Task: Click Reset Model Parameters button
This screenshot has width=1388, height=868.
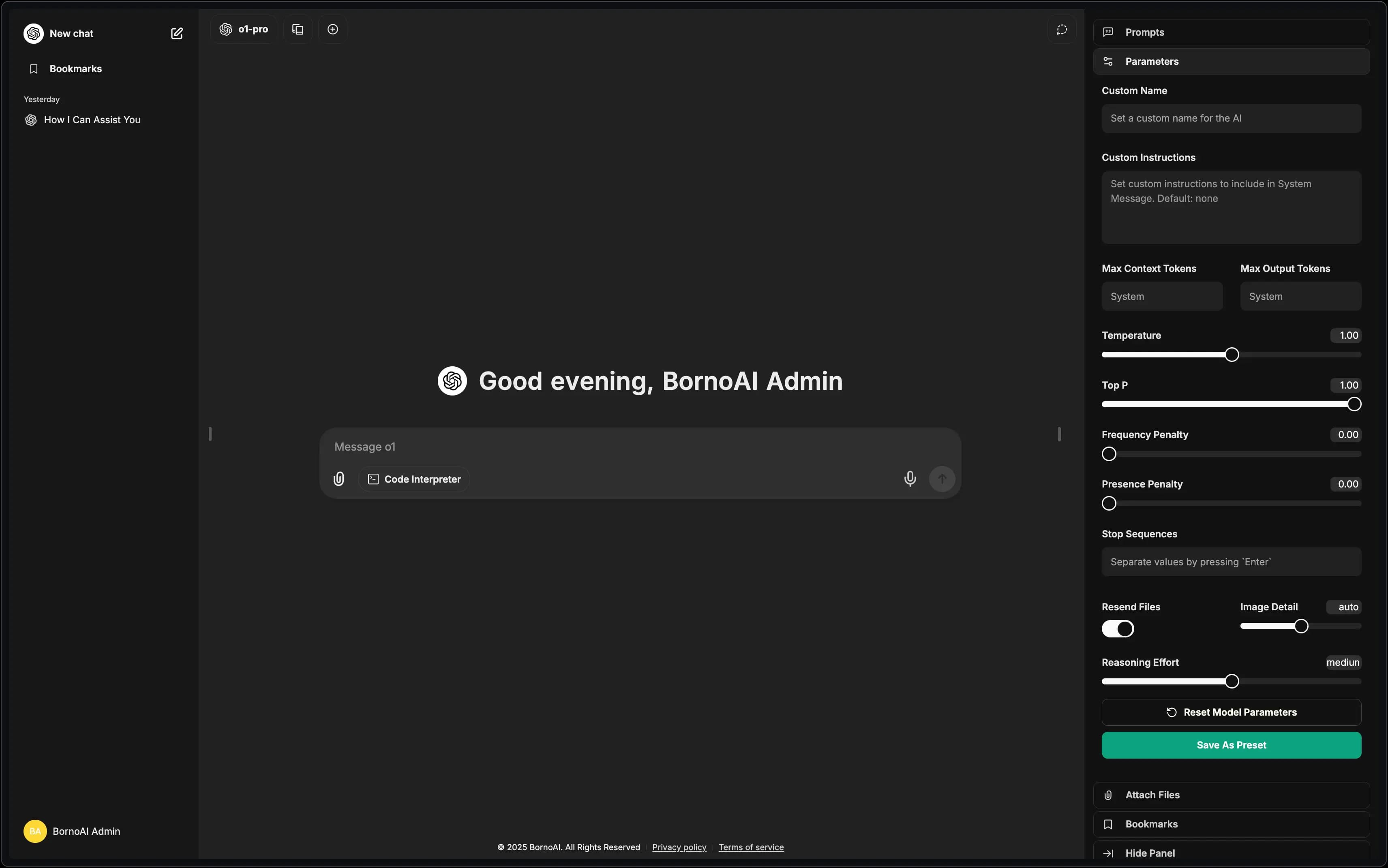Action: [1231, 712]
